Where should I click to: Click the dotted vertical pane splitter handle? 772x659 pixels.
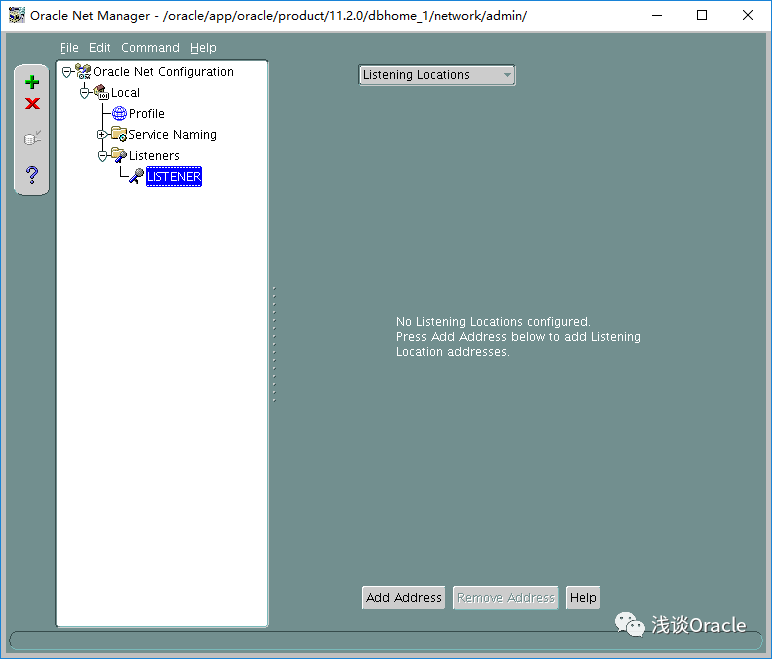coord(274,344)
